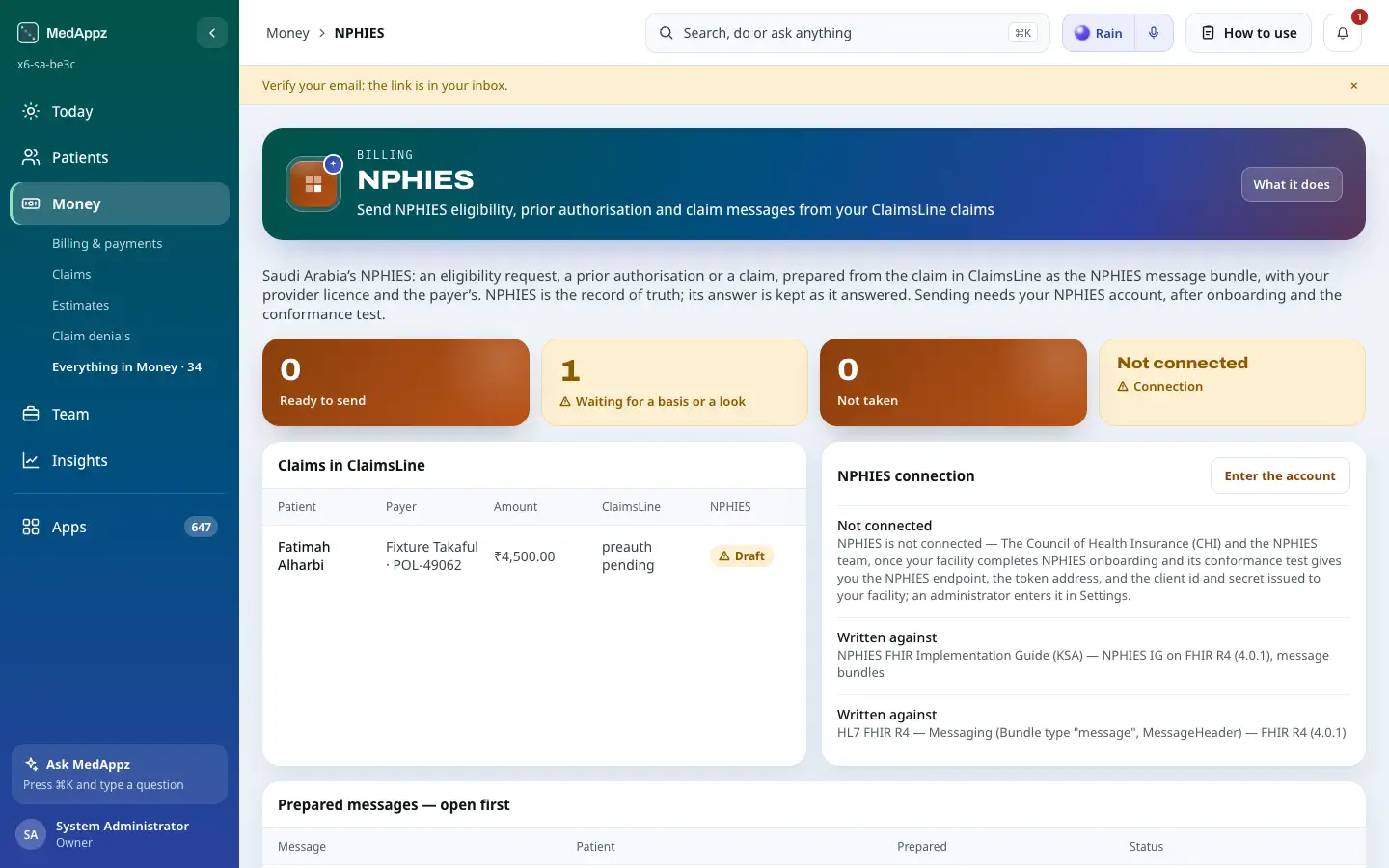The image size is (1389, 868).
Task: Click the How to use document icon
Action: (1208, 33)
